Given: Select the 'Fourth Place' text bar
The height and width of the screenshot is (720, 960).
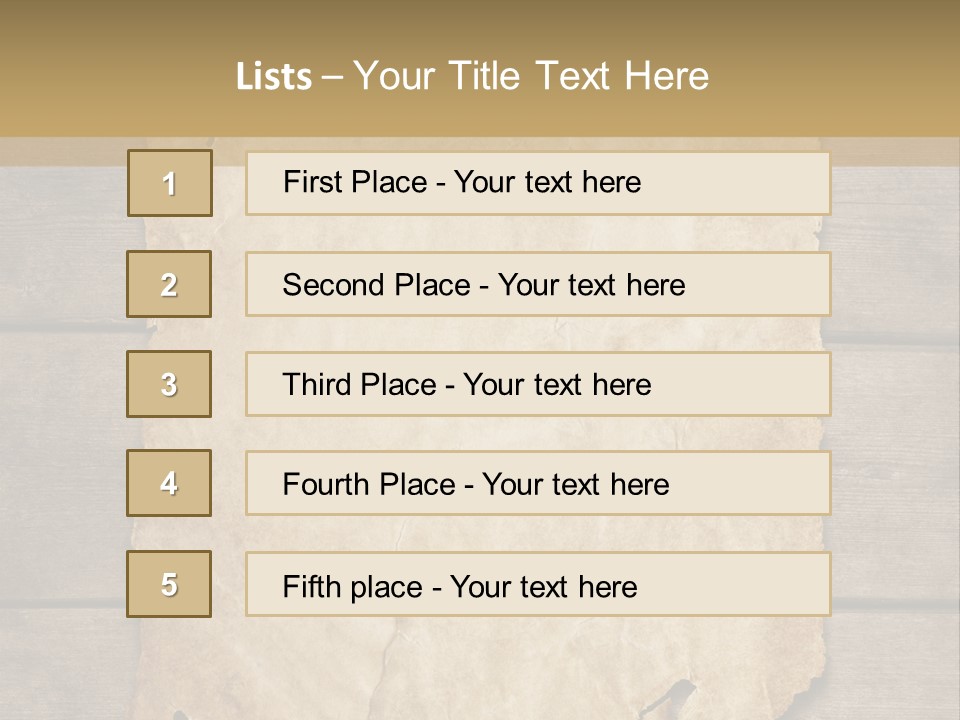Looking at the screenshot, I should (x=538, y=483).
